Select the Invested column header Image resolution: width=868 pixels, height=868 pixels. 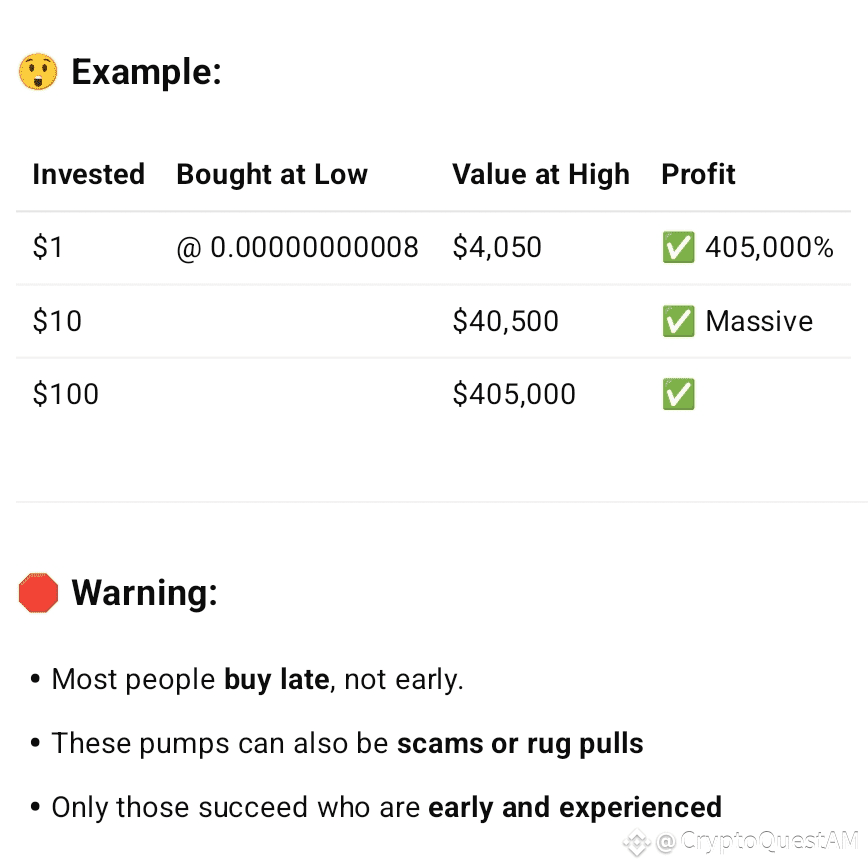pyautogui.click(x=89, y=174)
